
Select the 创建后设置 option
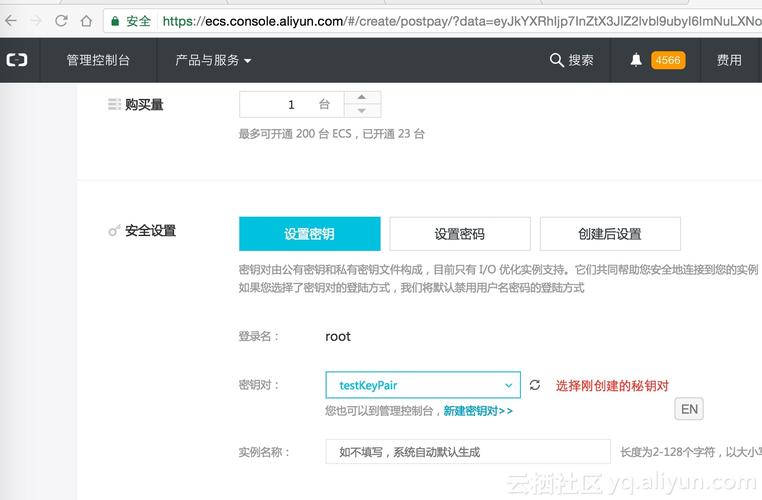point(610,234)
